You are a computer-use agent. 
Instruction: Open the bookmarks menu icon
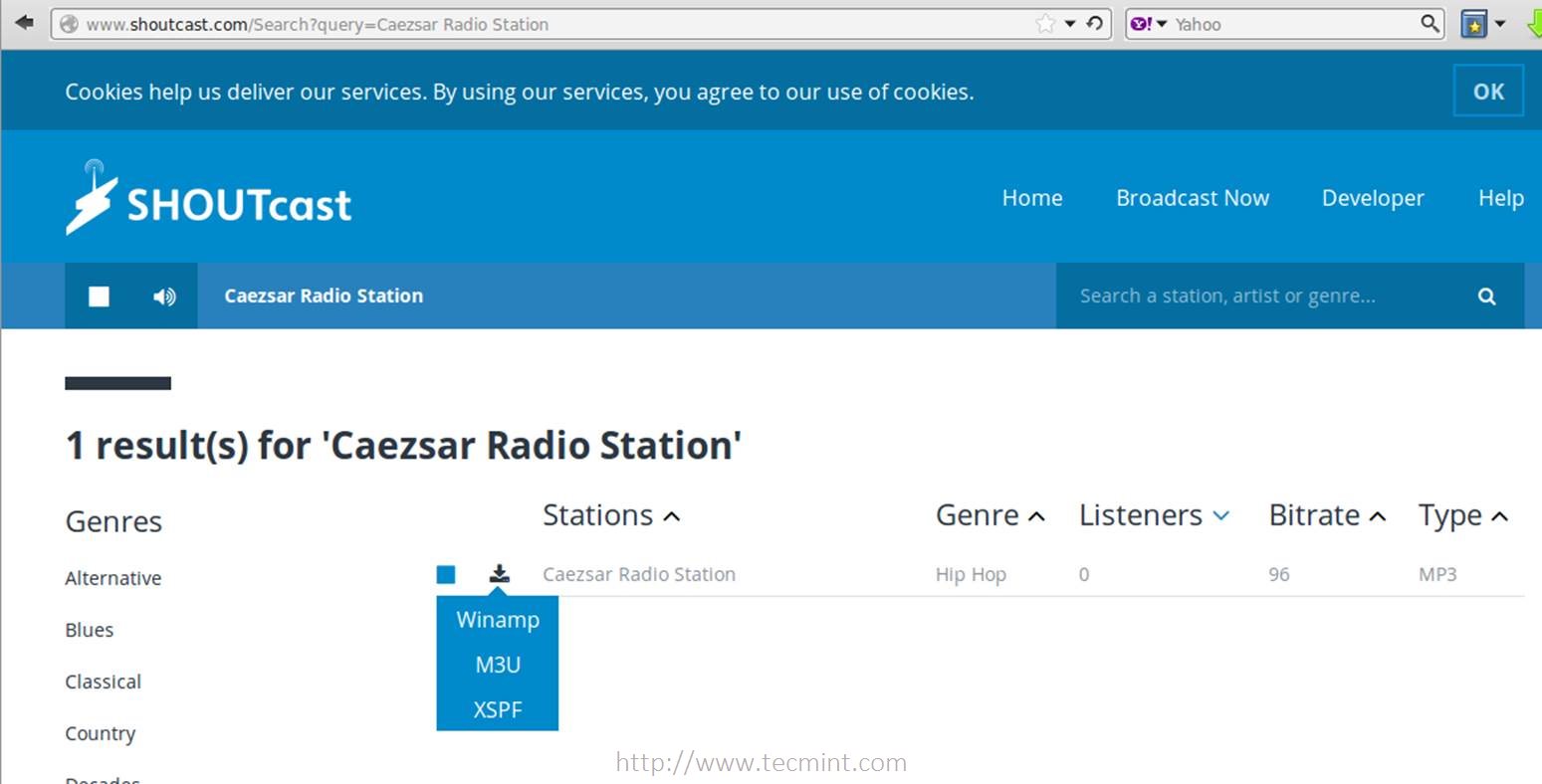pyautogui.click(x=1473, y=24)
